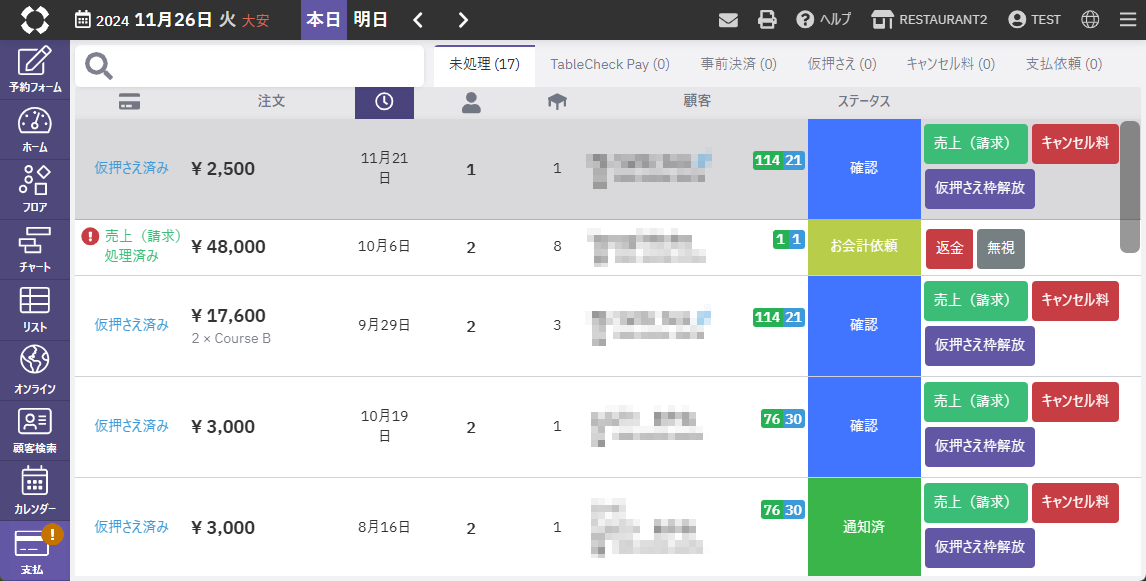
Task: Open 仮押さえ済み link for ¥17,600 row
Action: pyautogui.click(x=132, y=324)
